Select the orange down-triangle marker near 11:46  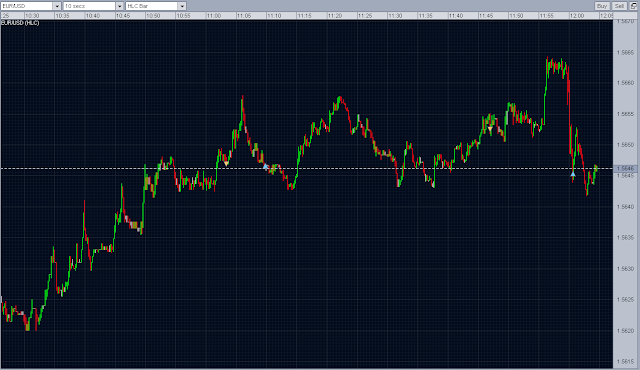490,129
